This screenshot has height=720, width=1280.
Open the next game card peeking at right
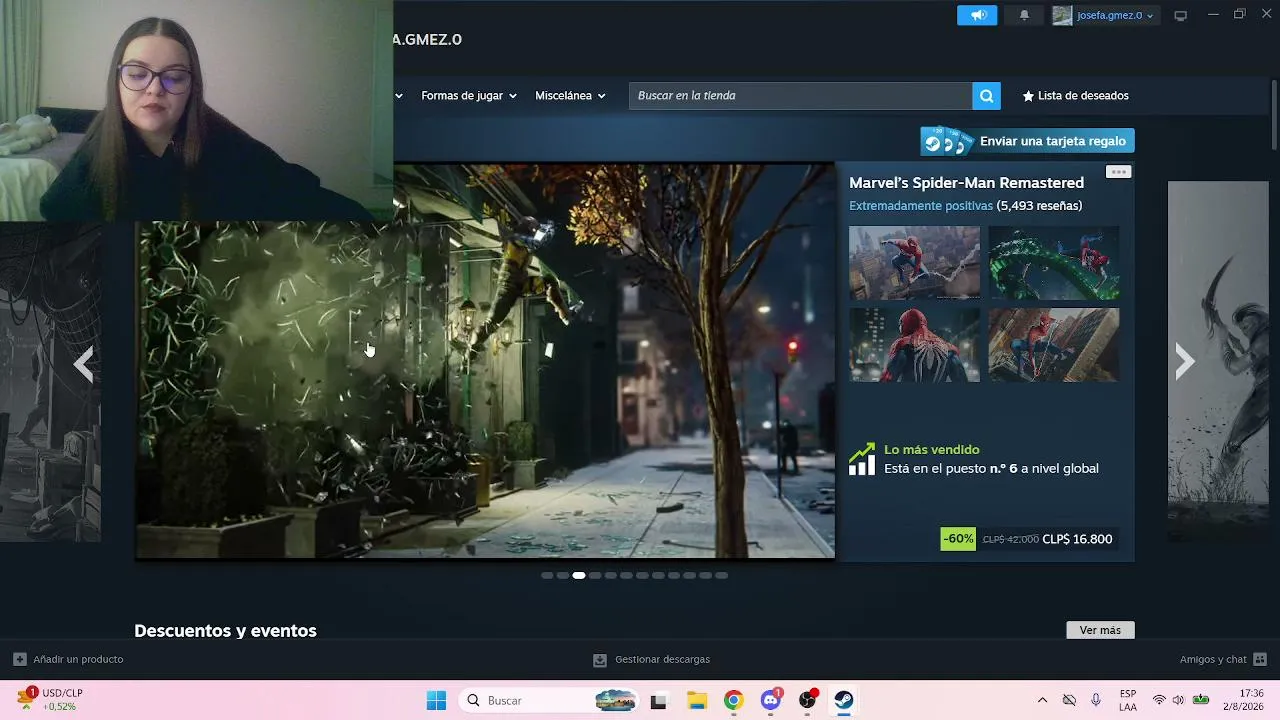[1218, 361]
